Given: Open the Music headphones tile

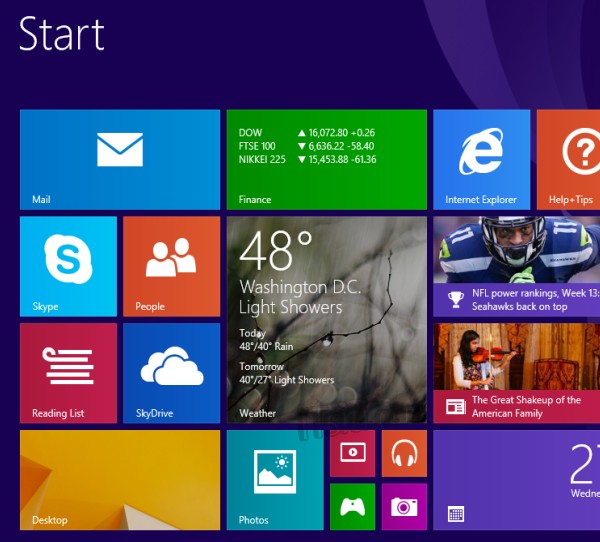Looking at the screenshot, I should [404, 453].
